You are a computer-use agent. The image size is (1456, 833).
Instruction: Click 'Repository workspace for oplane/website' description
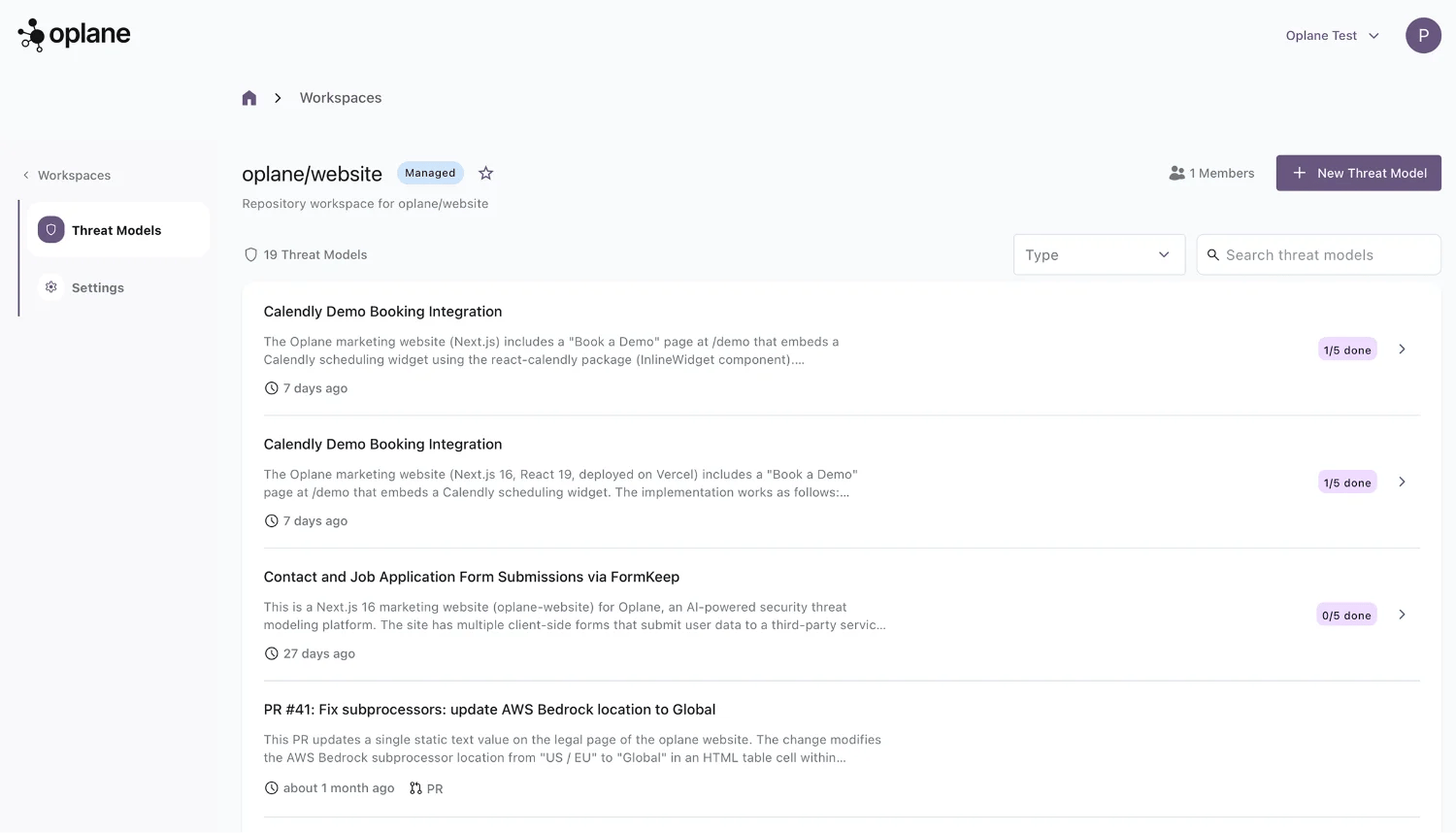pyautogui.click(x=365, y=204)
